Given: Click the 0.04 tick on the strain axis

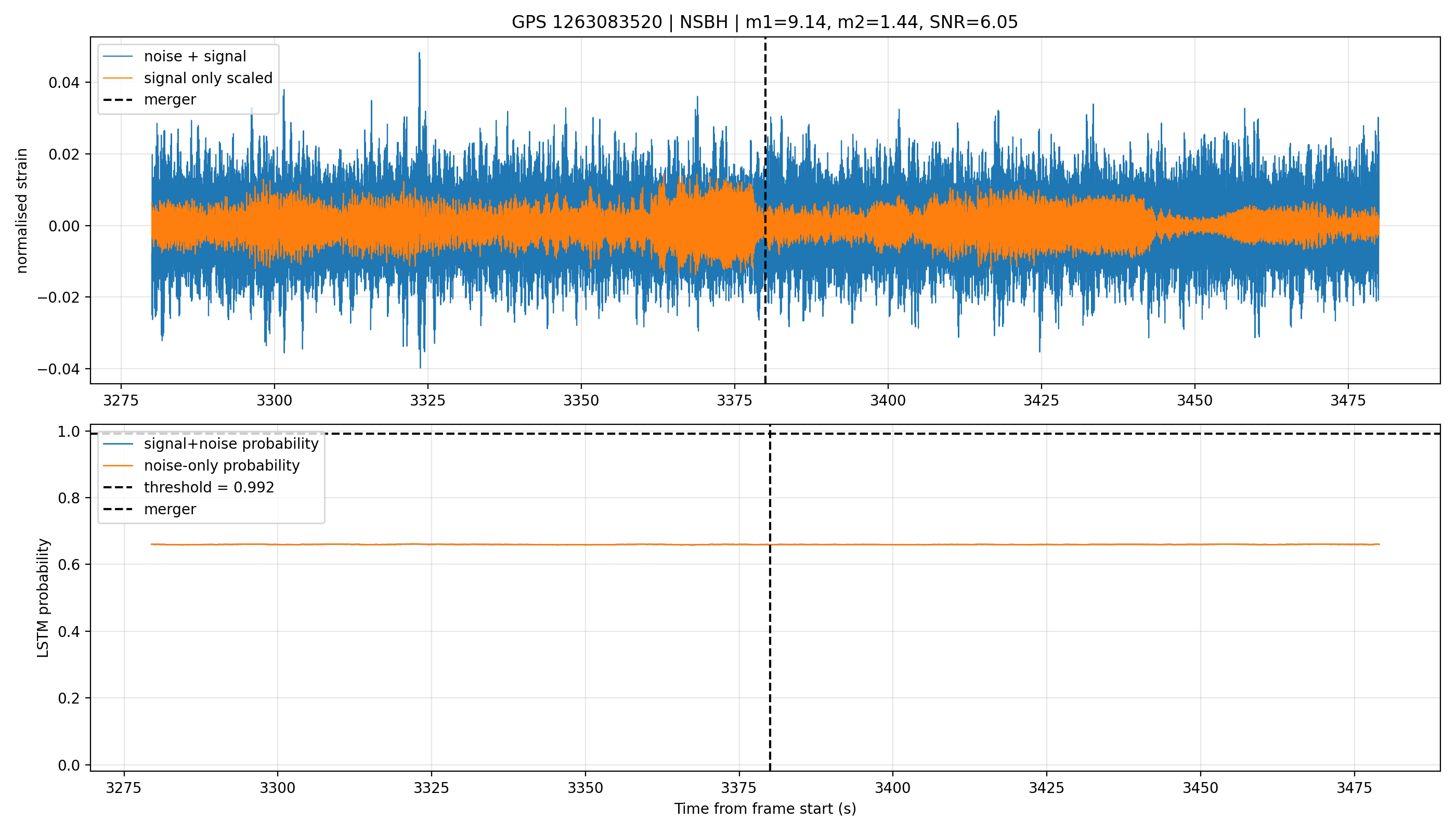Looking at the screenshot, I should coord(64,83).
